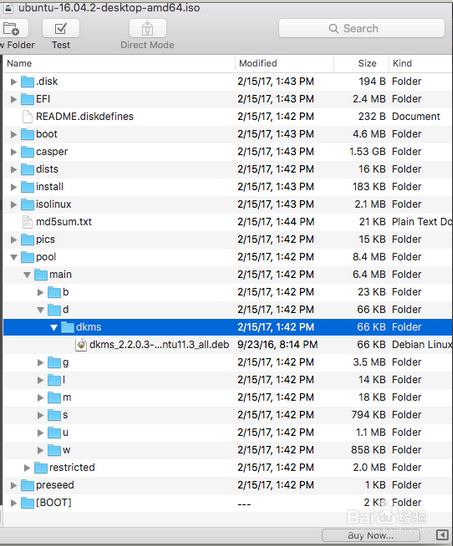Click the dkms folder icon
Image resolution: width=453 pixels, height=546 pixels.
click(68, 327)
